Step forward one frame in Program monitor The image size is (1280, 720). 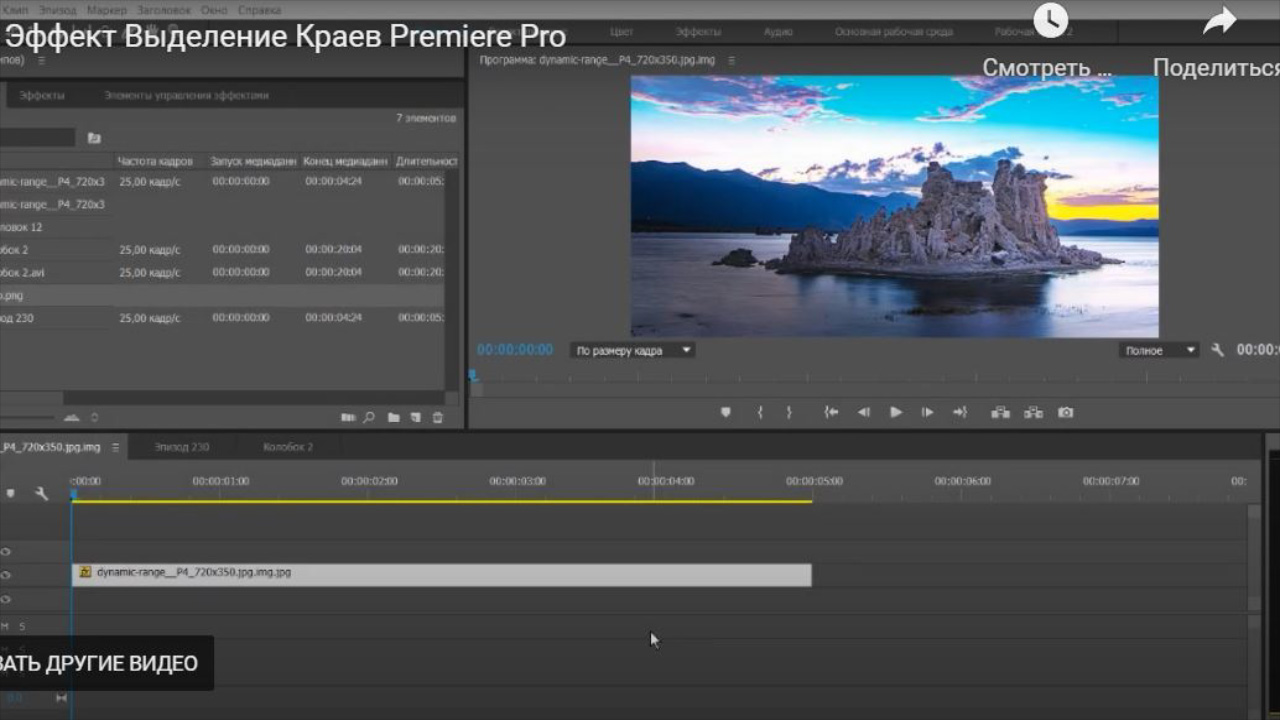point(928,412)
